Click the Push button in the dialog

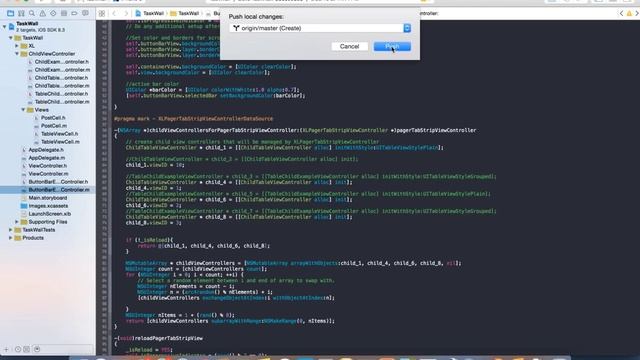coord(392,46)
